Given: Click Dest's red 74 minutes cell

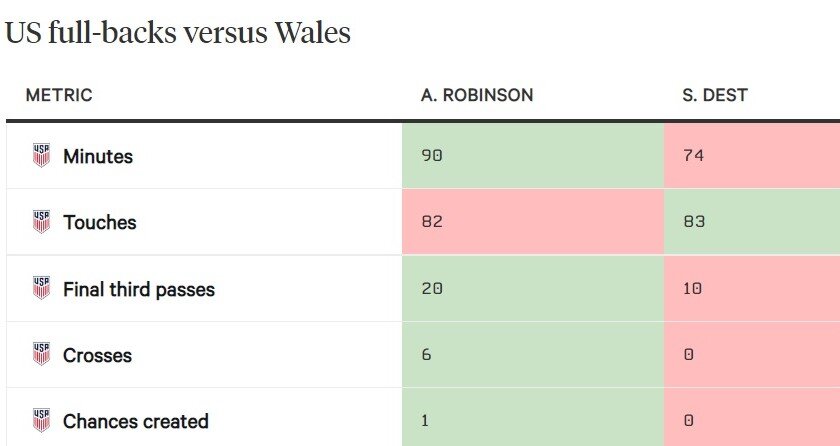Looking at the screenshot, I should pos(751,156).
